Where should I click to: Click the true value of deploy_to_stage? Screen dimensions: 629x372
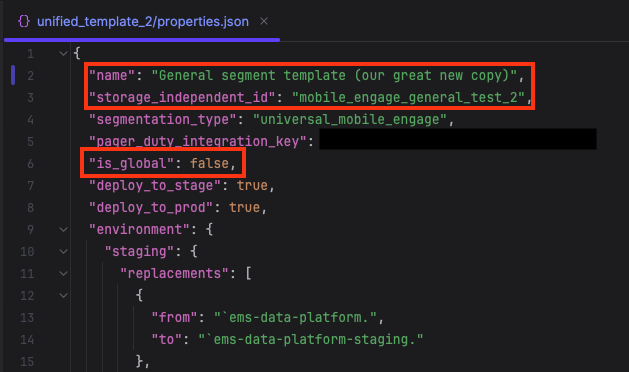[252, 185]
